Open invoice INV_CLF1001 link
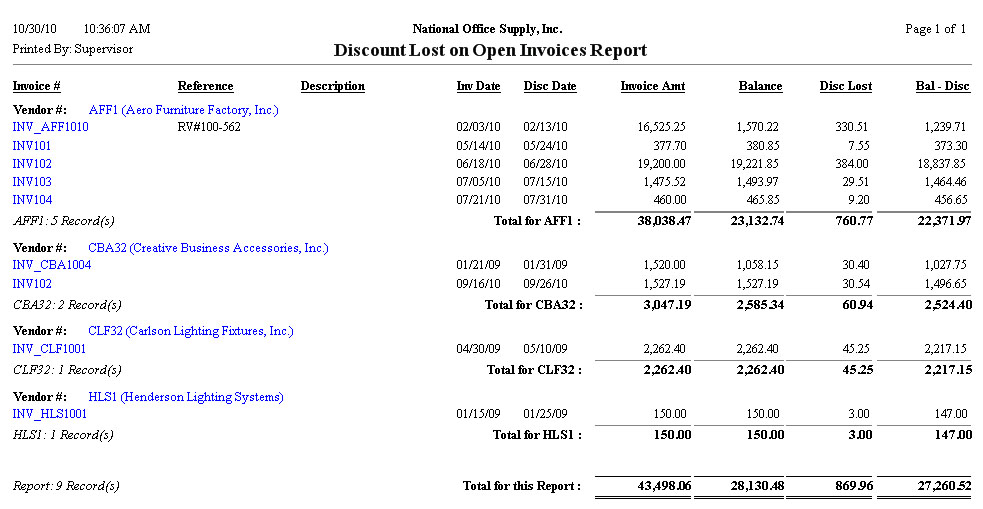The height and width of the screenshot is (509, 983). tap(49, 349)
